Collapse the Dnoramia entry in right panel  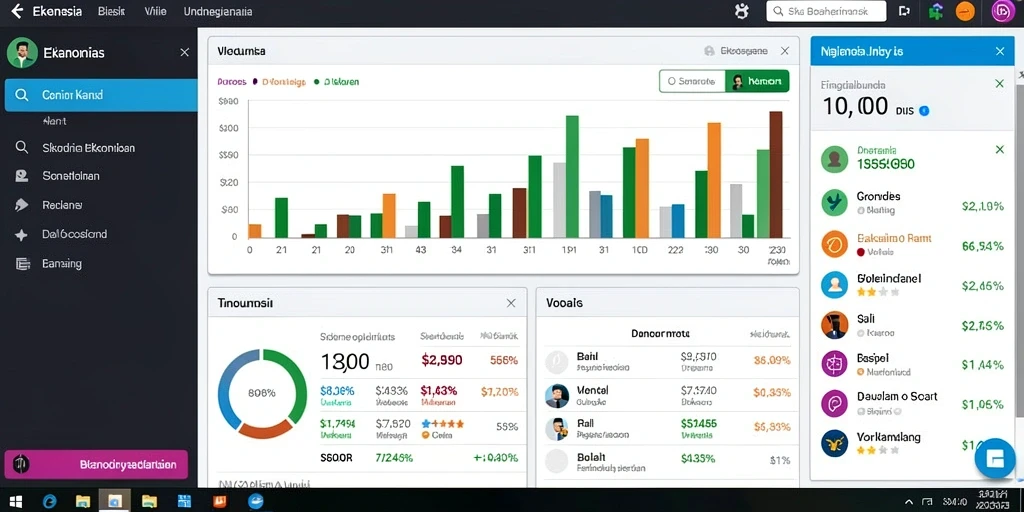(x=999, y=150)
